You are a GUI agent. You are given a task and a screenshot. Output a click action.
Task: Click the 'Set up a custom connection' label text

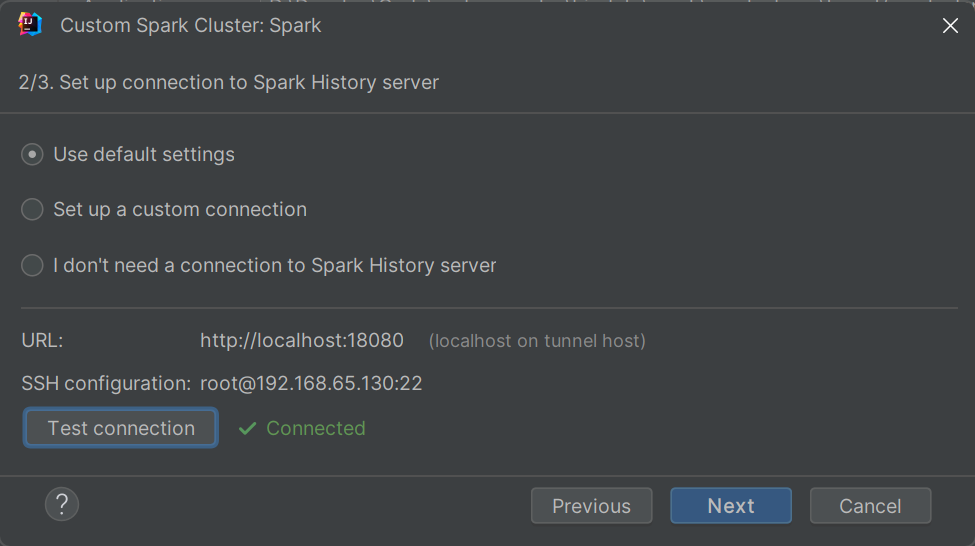tap(180, 210)
